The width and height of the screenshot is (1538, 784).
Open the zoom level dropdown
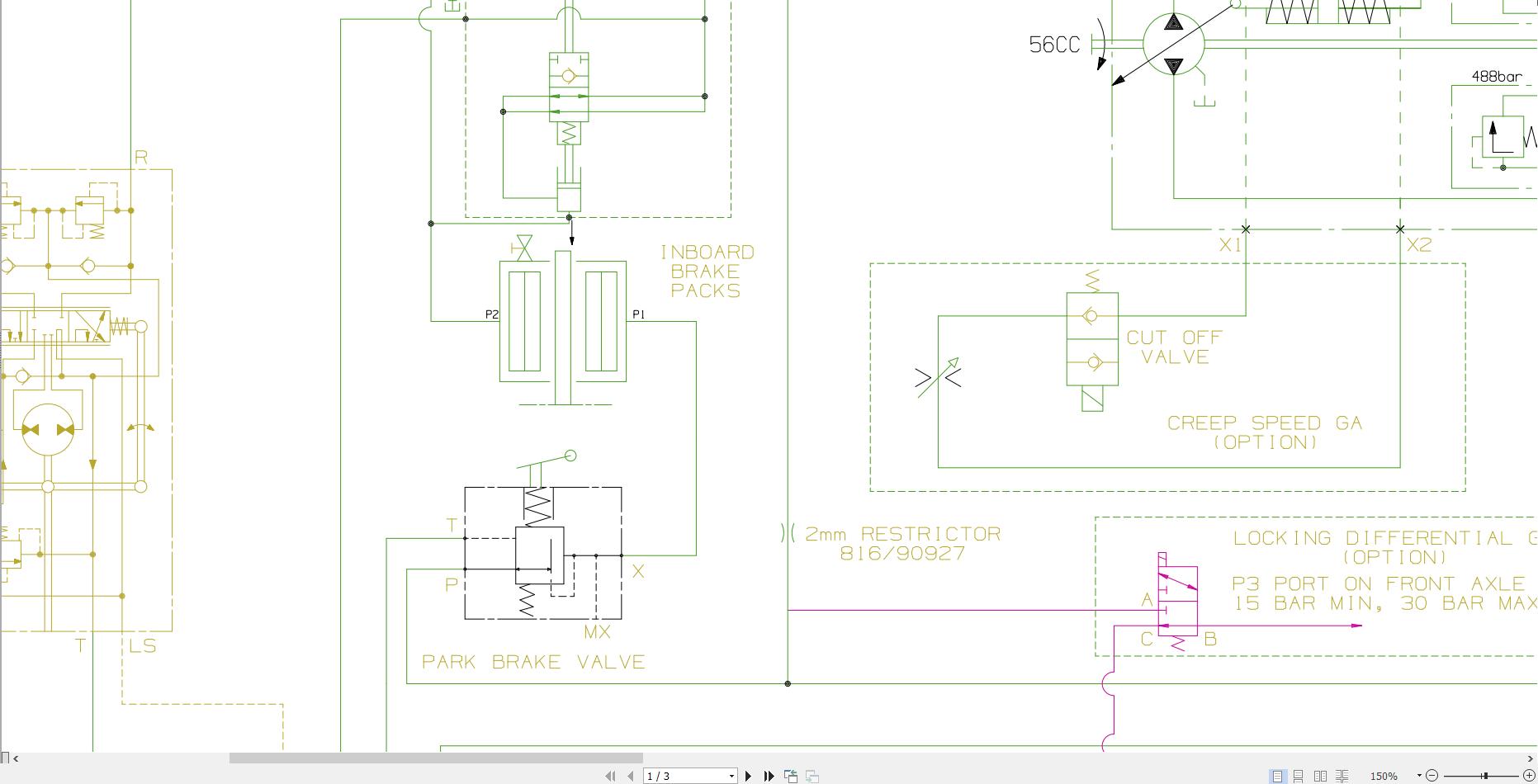point(1419,776)
